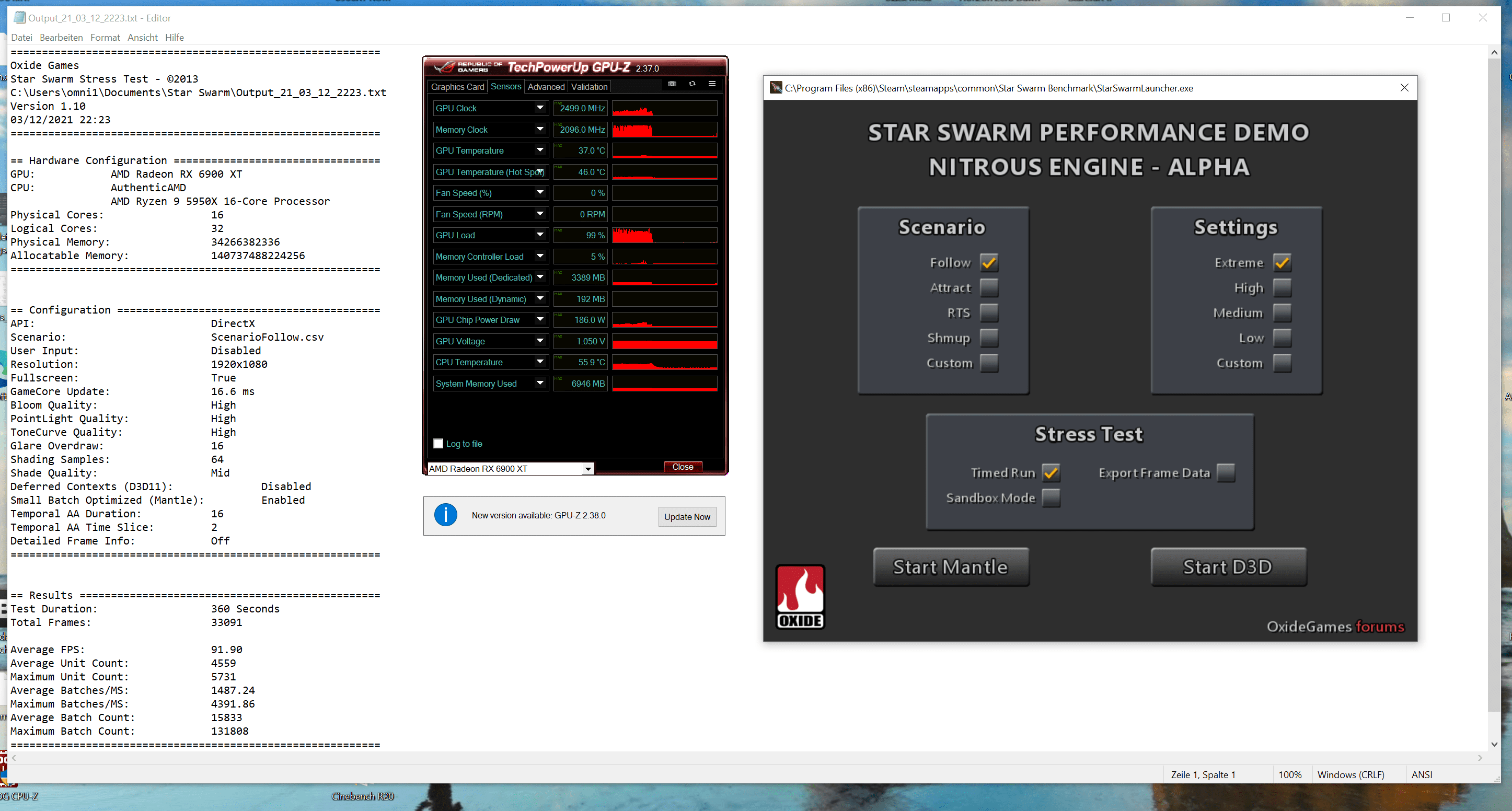Image resolution: width=1512 pixels, height=811 pixels.
Task: Select the Custom settings checkbox
Action: (x=1282, y=363)
